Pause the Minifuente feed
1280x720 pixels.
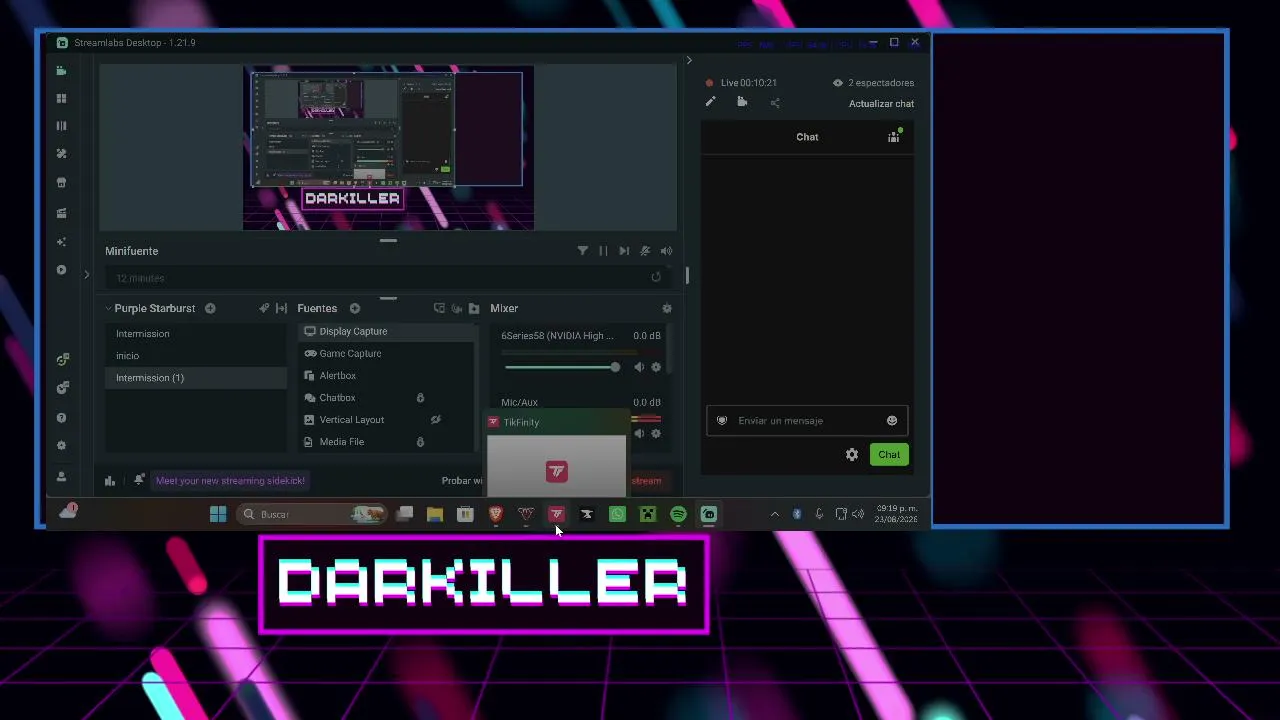click(603, 251)
